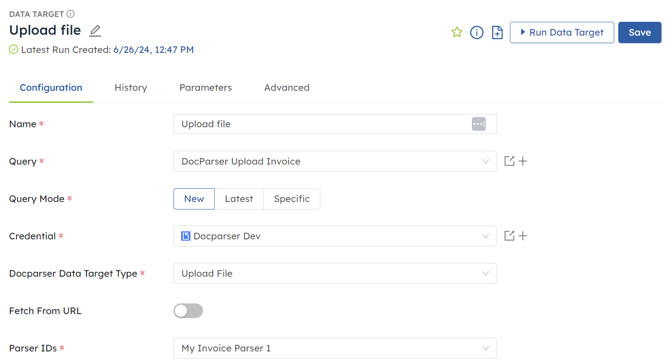Screen dimensions: 670x363
Task: Open the Latest Run Created date link
Action: [153, 50]
